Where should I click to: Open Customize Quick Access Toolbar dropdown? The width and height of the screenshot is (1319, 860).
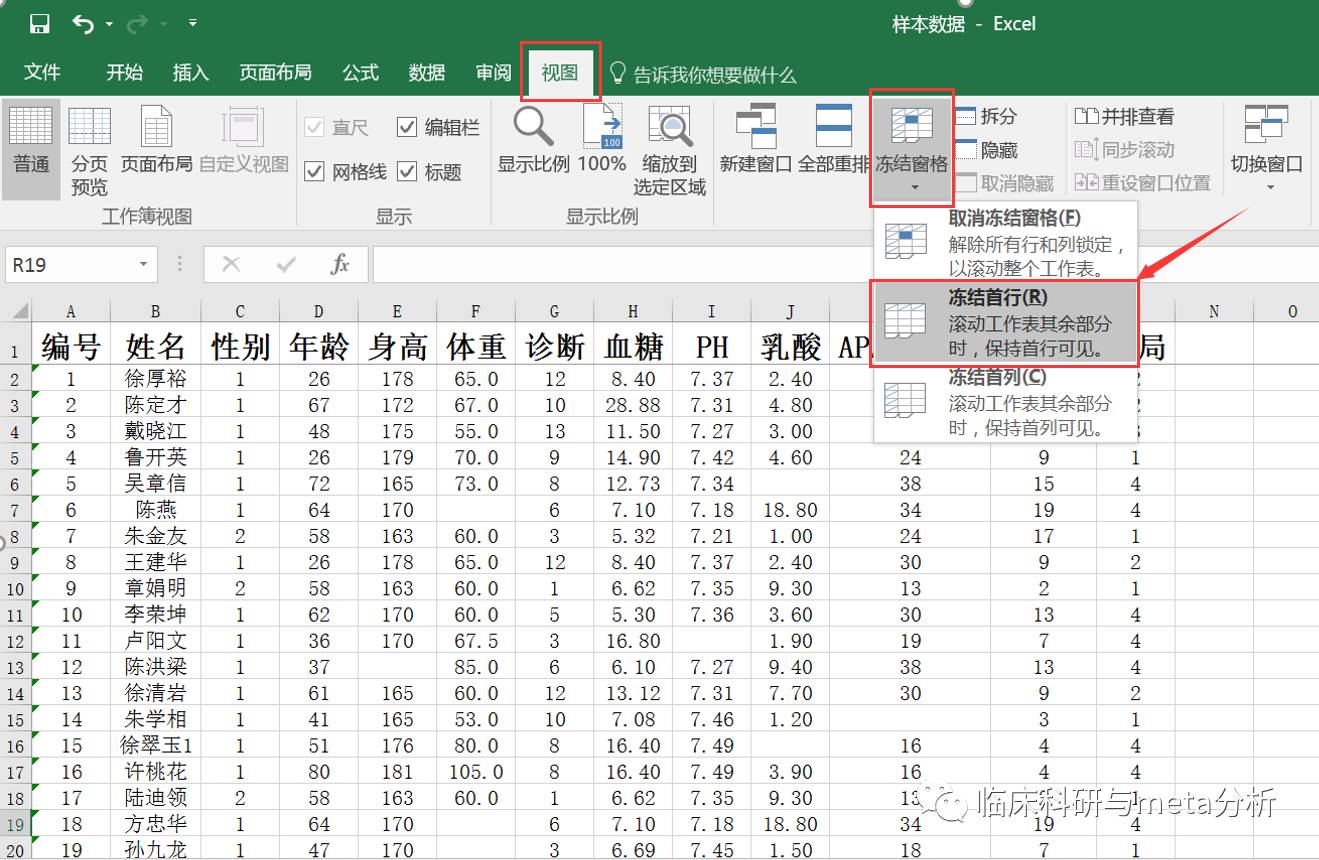[x=192, y=23]
